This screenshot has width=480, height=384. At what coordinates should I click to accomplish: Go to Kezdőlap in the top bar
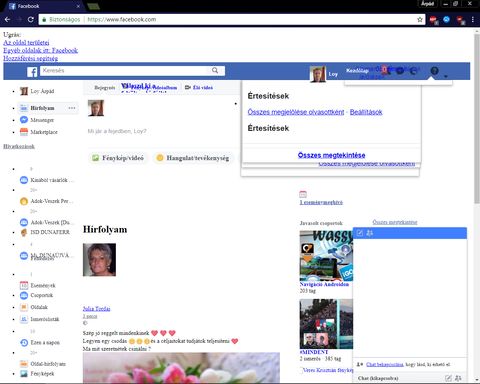point(357,71)
